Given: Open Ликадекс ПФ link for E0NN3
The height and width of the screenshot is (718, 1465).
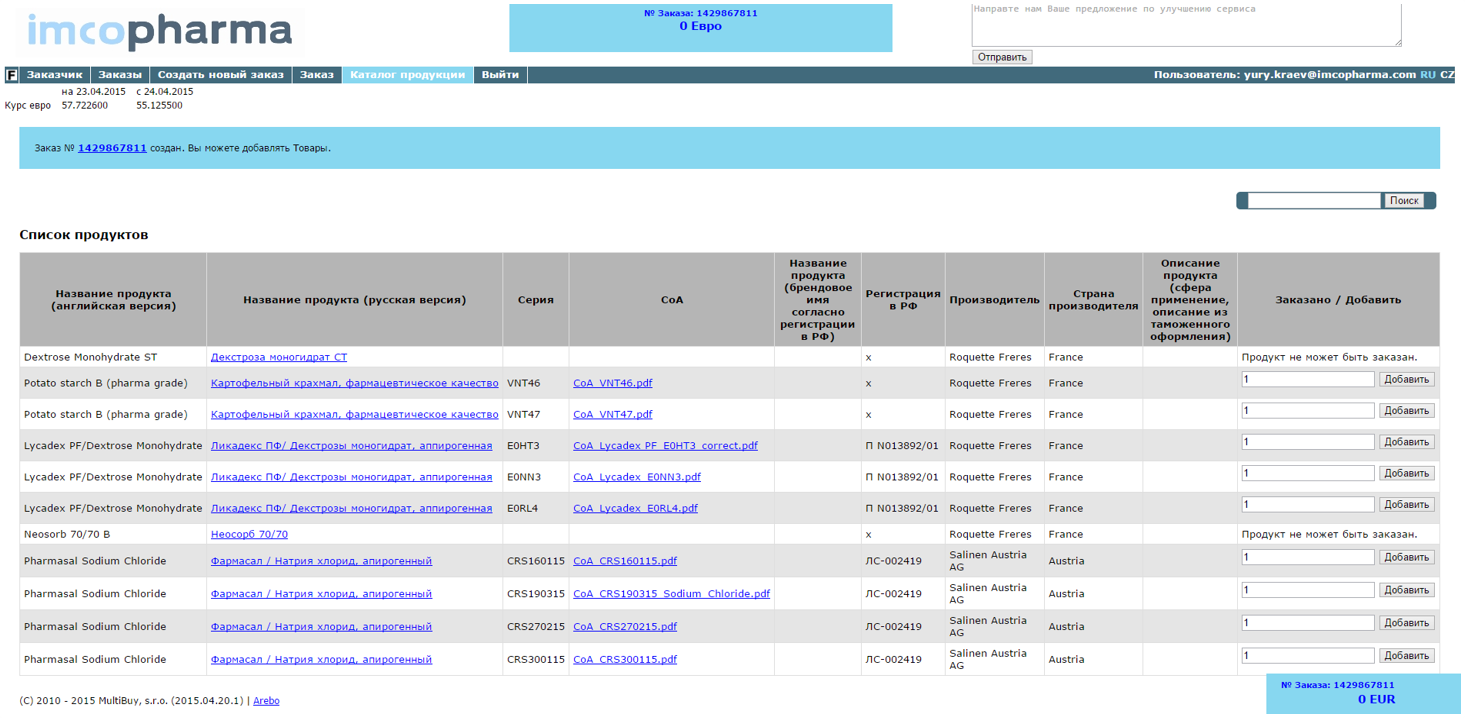Looking at the screenshot, I should point(351,477).
